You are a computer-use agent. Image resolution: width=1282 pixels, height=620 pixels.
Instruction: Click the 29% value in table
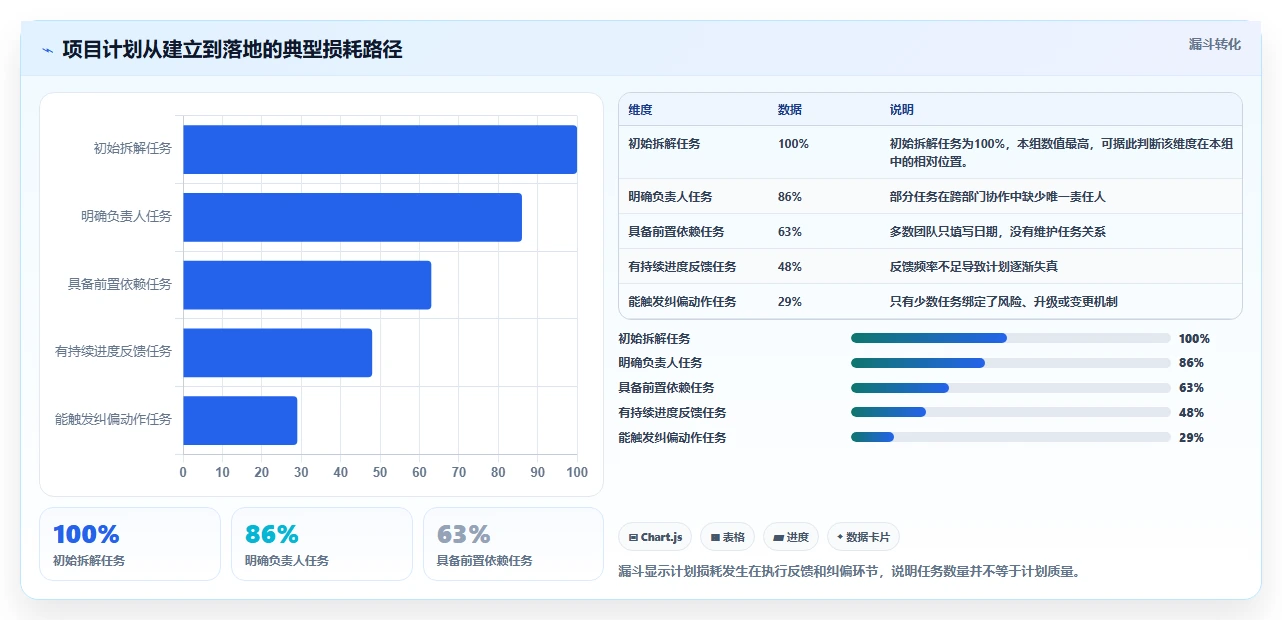tap(790, 302)
